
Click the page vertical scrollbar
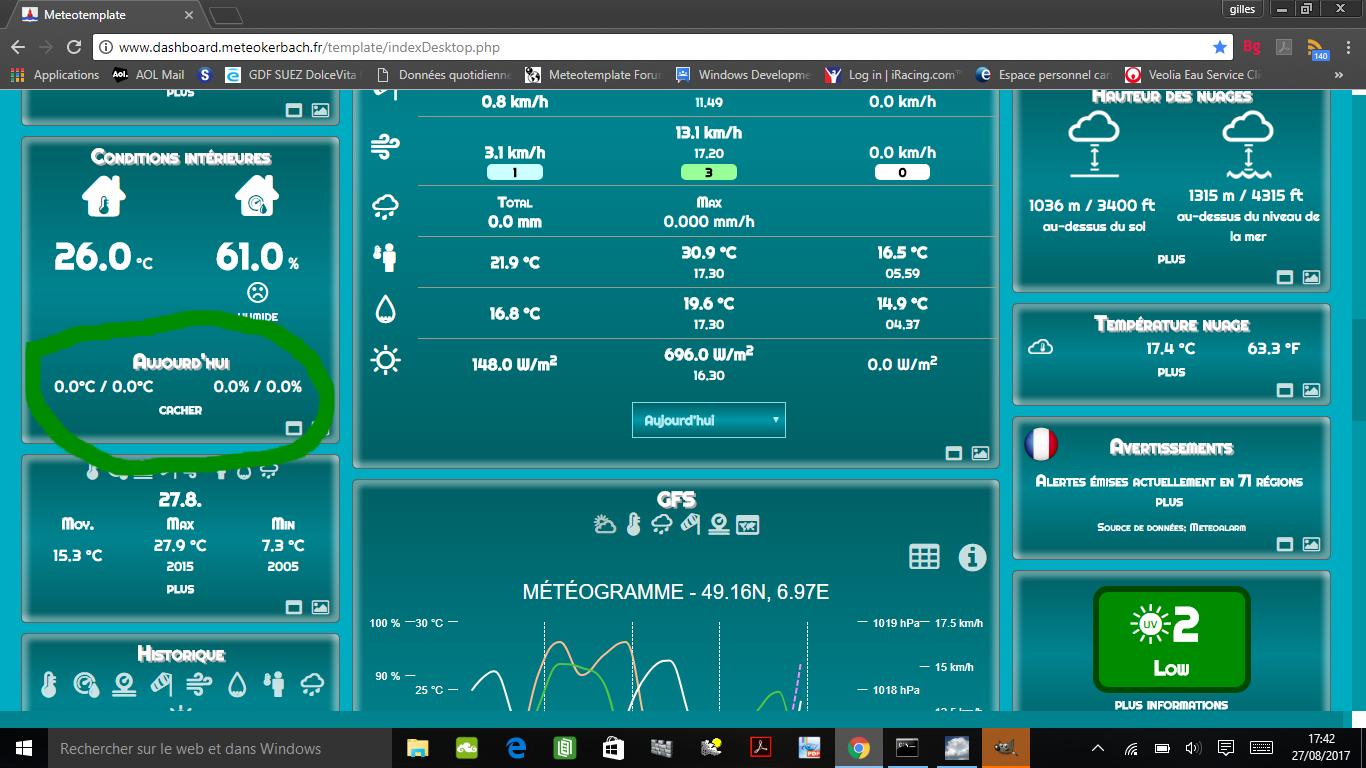(x=1357, y=400)
